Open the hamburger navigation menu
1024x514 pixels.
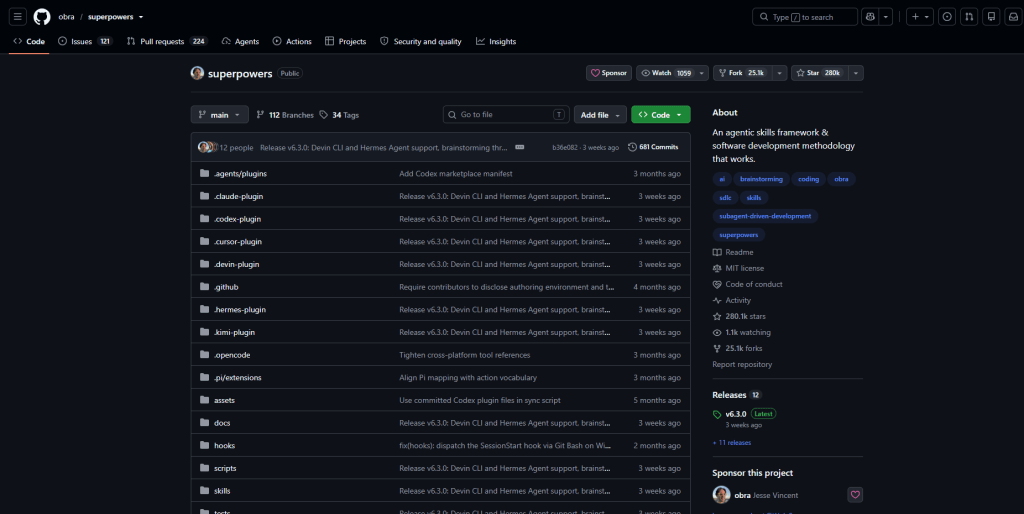click(x=18, y=17)
